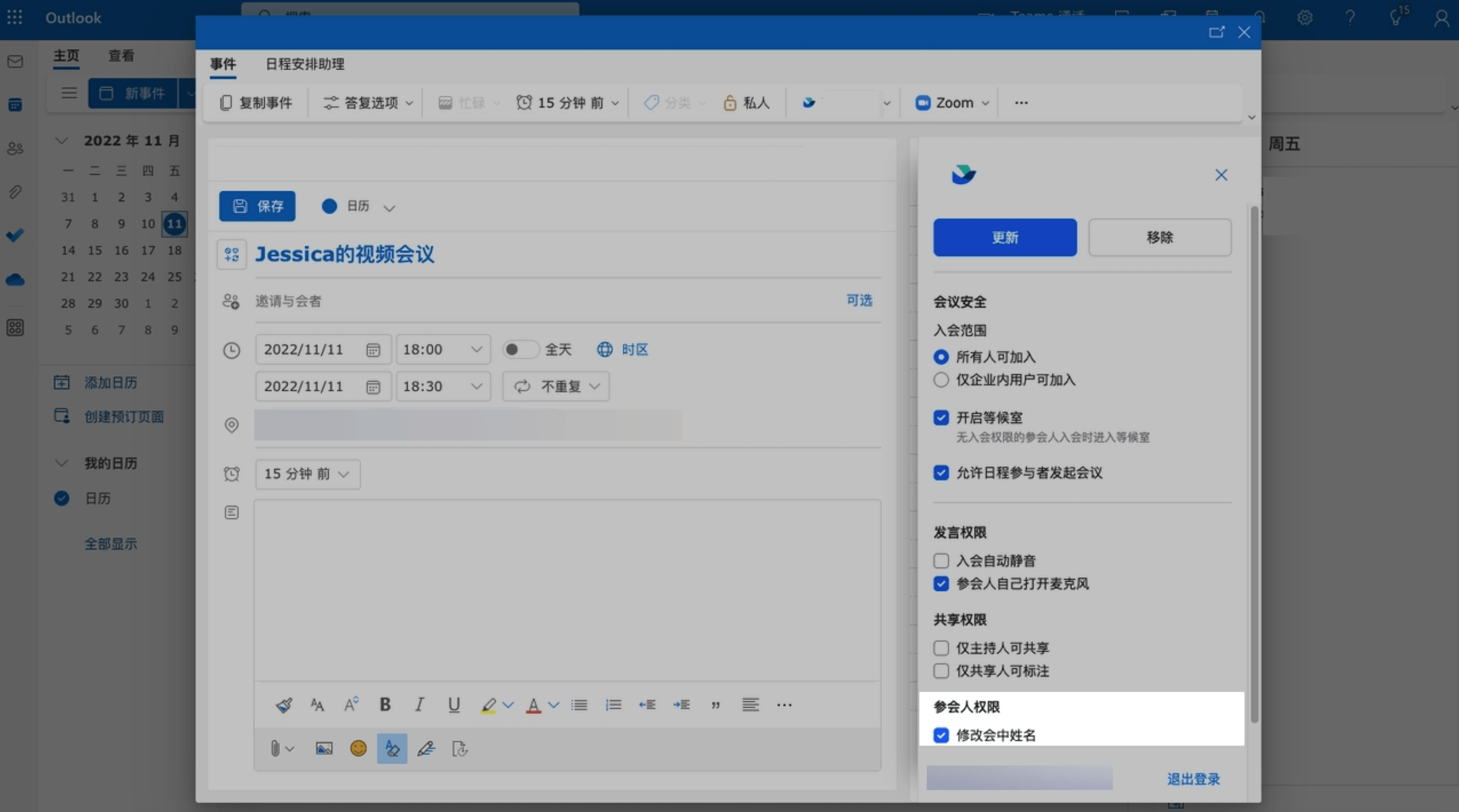Uncheck 参会人自己打开麦克风 checkbox
This screenshot has width=1459, height=812.
[941, 583]
